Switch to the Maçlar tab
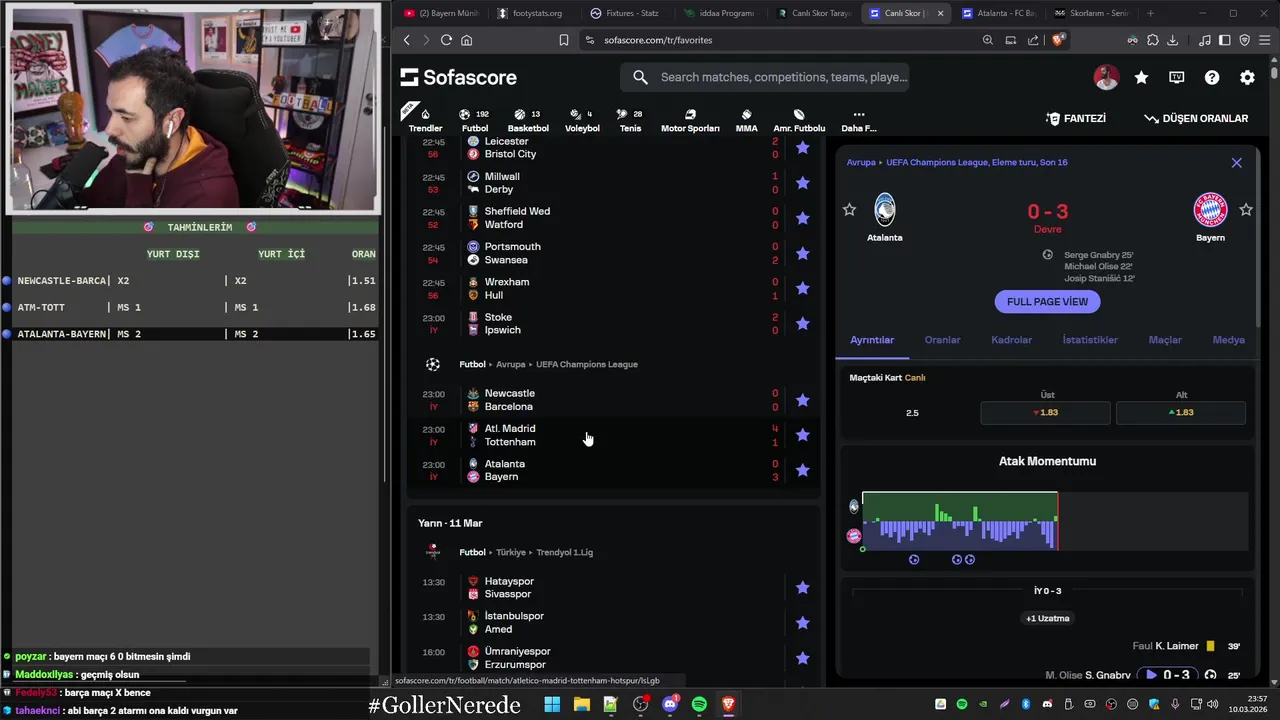 1165,340
